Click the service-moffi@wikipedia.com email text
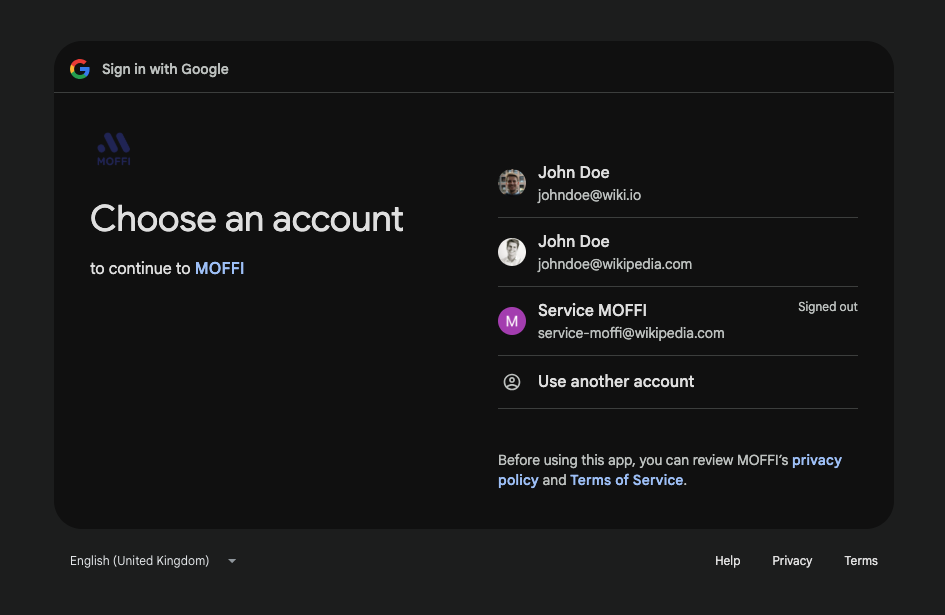This screenshot has height=615, width=945. point(631,333)
